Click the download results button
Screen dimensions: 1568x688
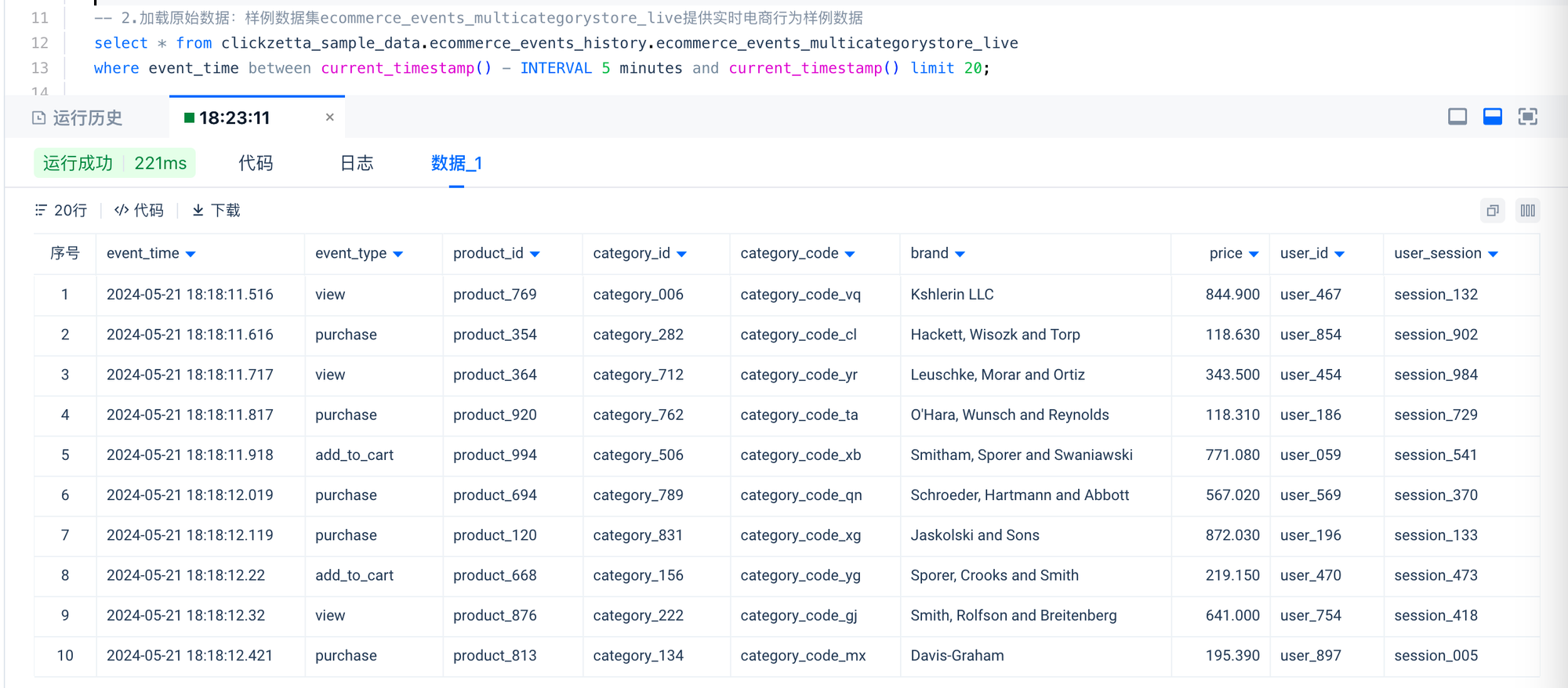tap(216, 211)
